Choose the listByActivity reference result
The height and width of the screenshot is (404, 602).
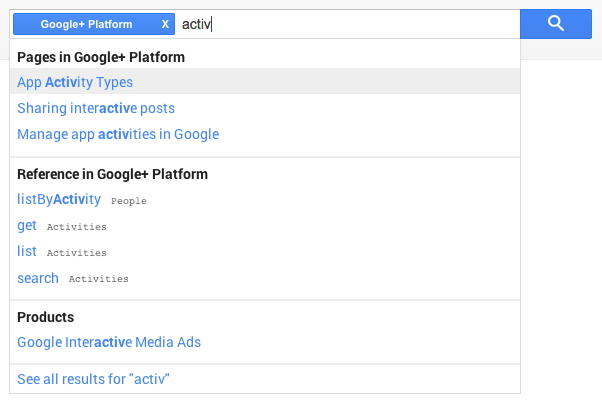pos(59,200)
